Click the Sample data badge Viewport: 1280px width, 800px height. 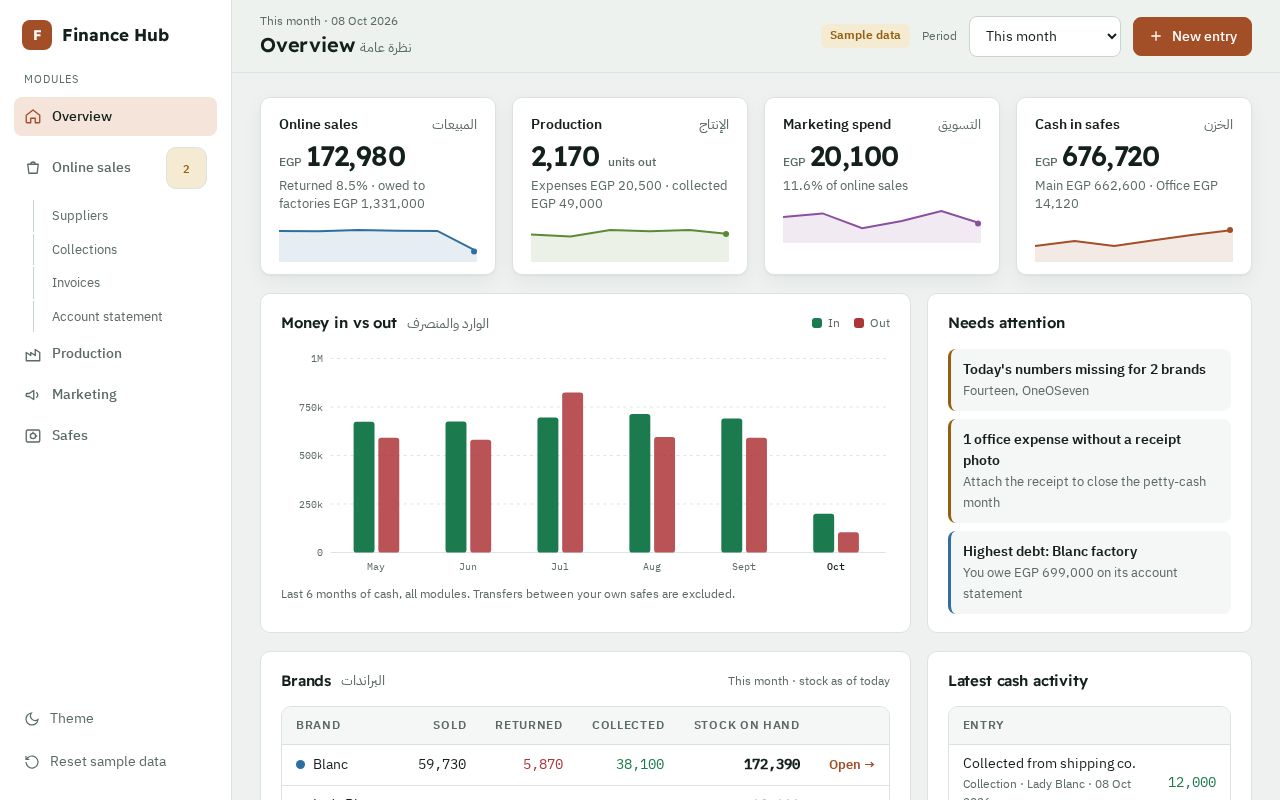click(865, 36)
